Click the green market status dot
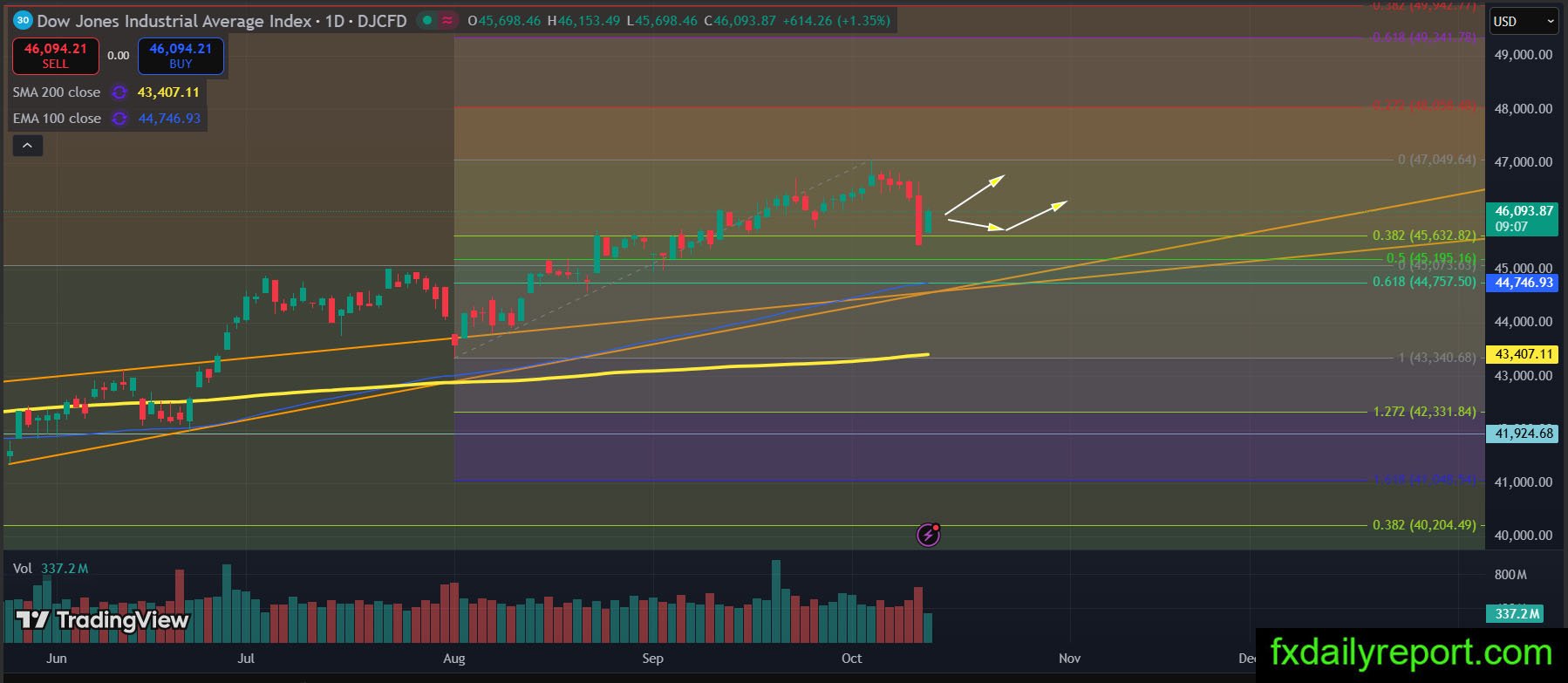This screenshot has width=1568, height=683. point(426,20)
